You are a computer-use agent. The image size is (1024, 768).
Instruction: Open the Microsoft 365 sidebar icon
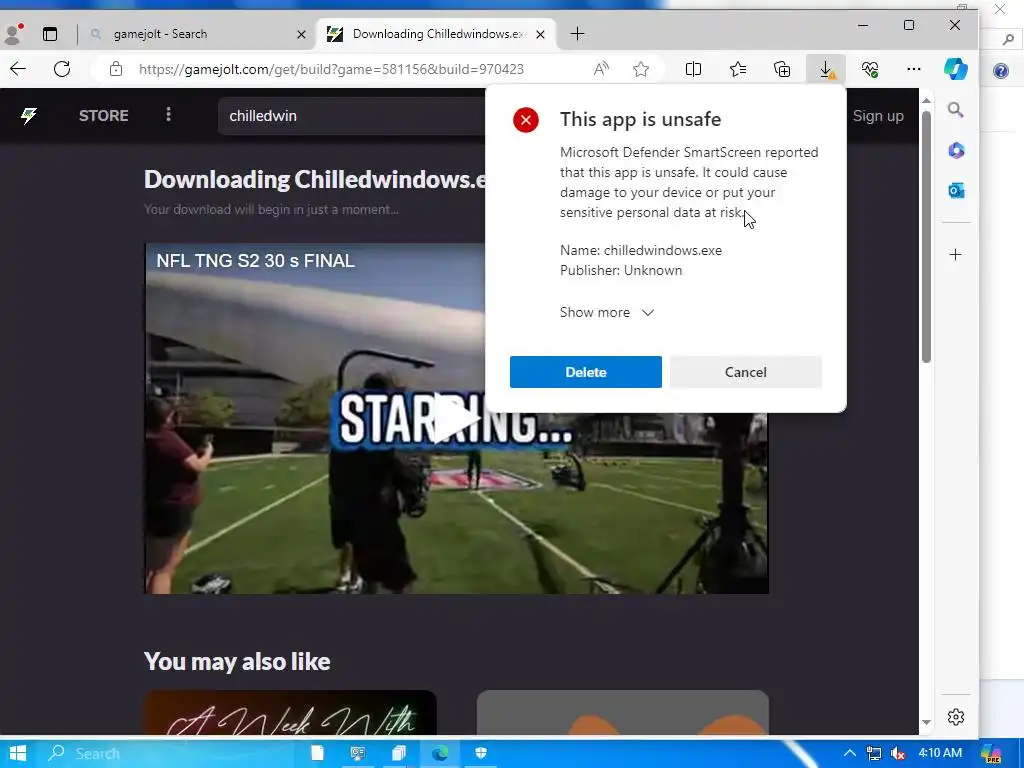coord(956,150)
